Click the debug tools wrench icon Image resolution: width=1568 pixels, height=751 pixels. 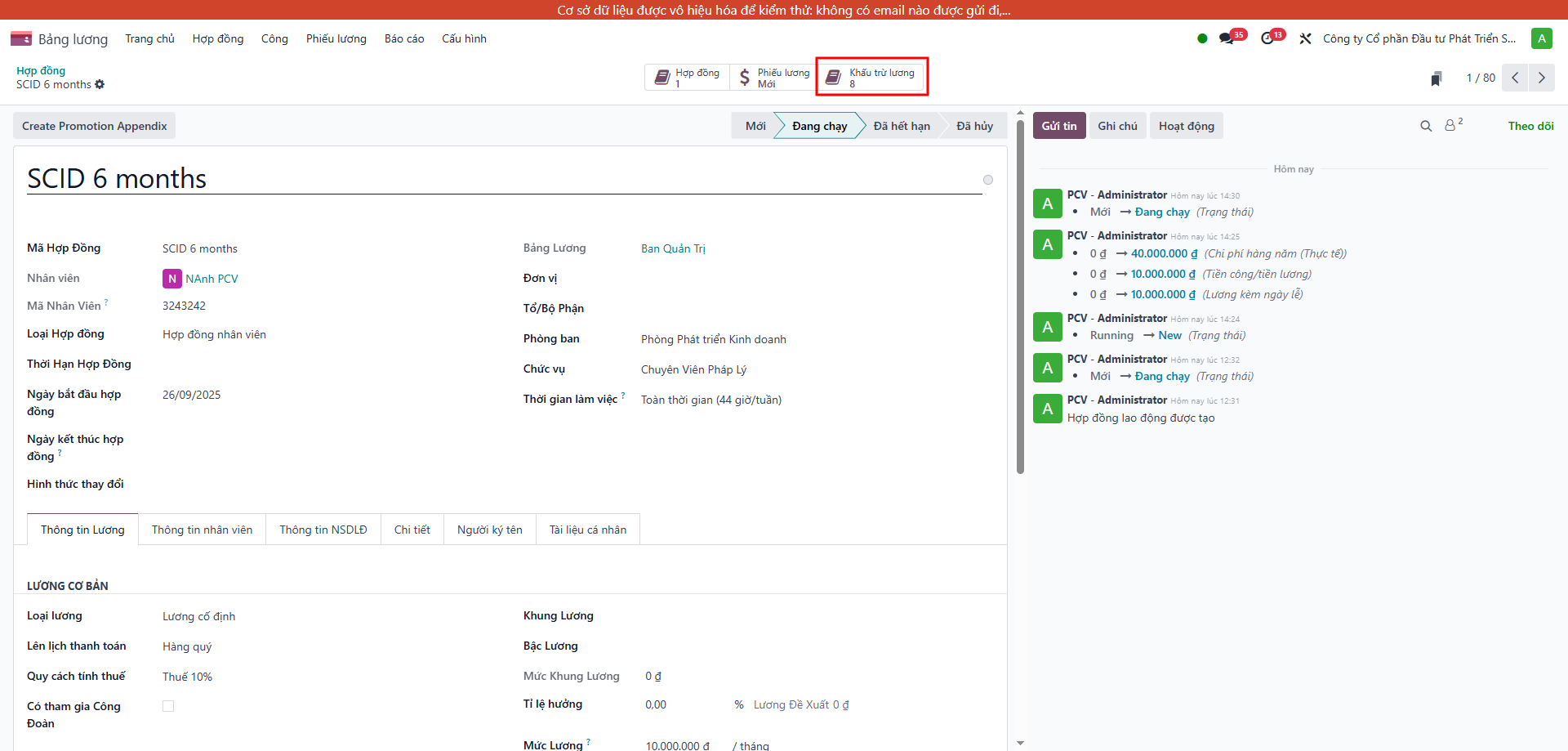pyautogui.click(x=1305, y=38)
